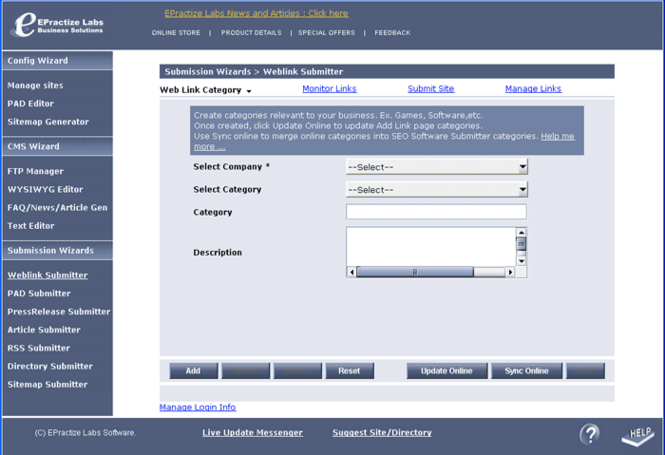This screenshot has width=665, height=455.
Task: Open PAD Submitter in sidebar
Action: (x=39, y=293)
